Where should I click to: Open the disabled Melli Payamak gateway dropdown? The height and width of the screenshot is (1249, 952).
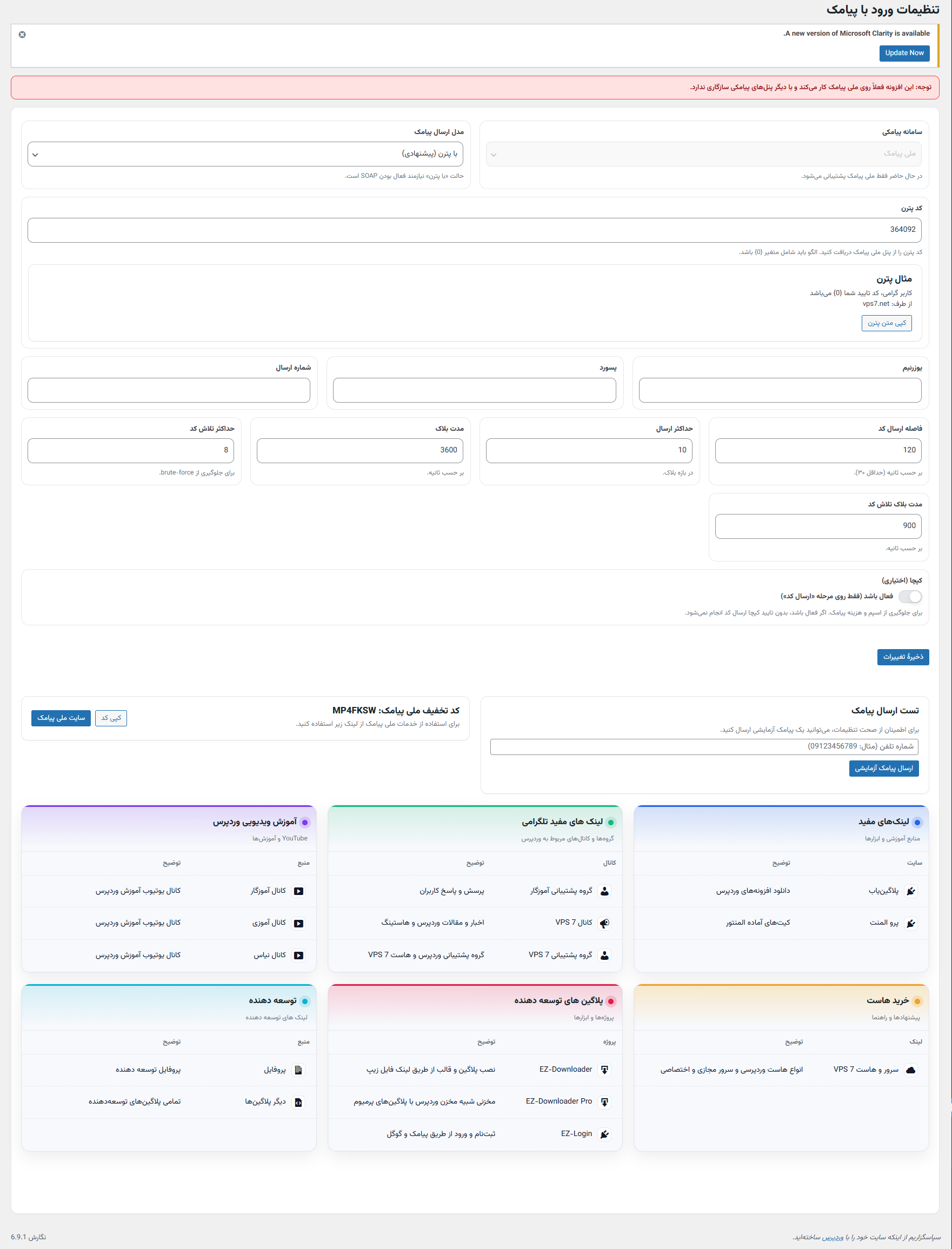pyautogui.click(x=703, y=154)
